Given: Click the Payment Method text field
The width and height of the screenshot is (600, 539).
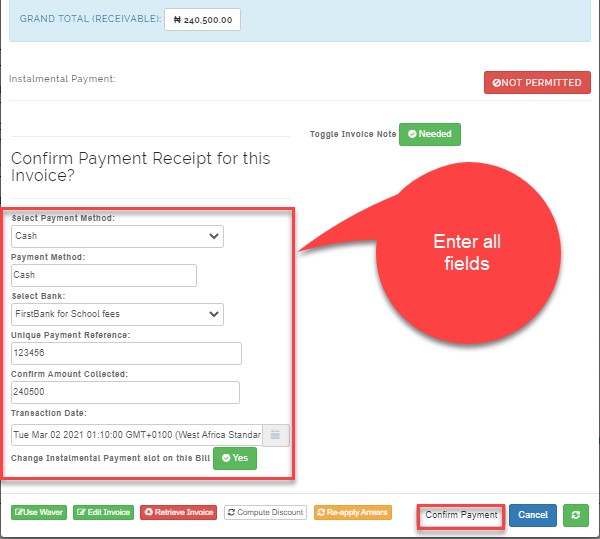Looking at the screenshot, I should coord(104,275).
